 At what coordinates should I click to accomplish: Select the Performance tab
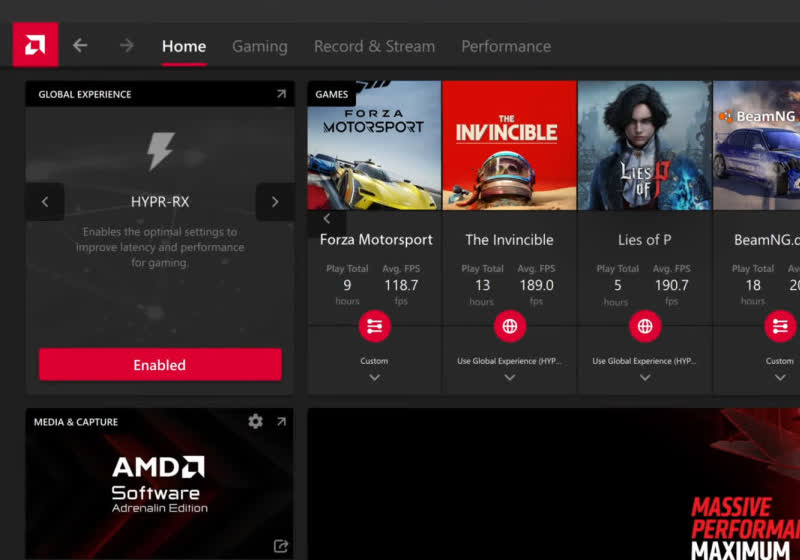click(x=505, y=46)
